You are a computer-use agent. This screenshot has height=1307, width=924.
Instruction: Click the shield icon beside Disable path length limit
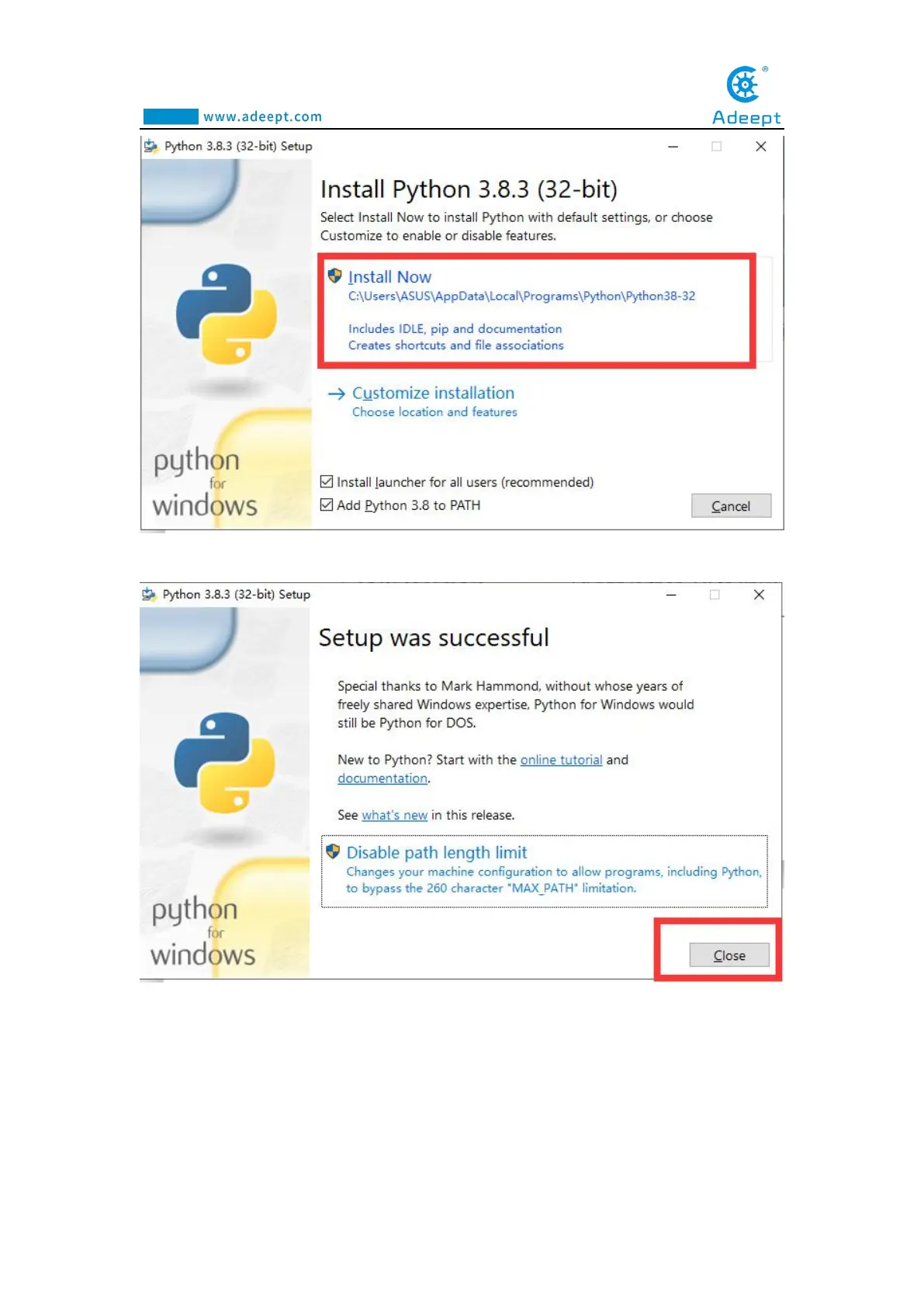click(333, 851)
